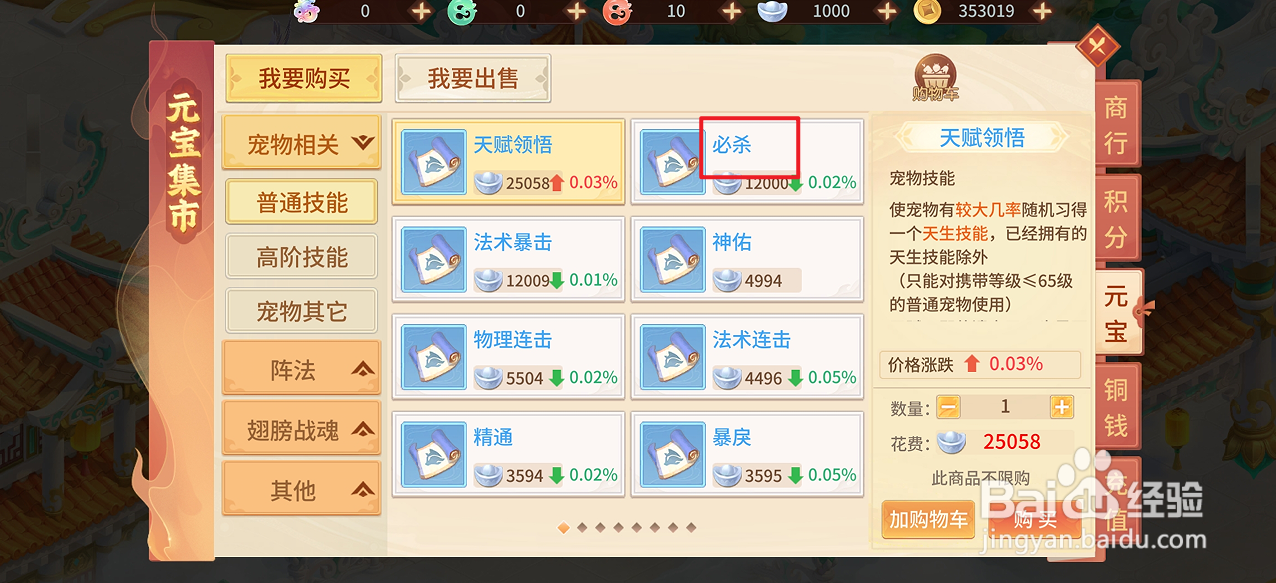Go to second page dot indicator

pos(582,527)
